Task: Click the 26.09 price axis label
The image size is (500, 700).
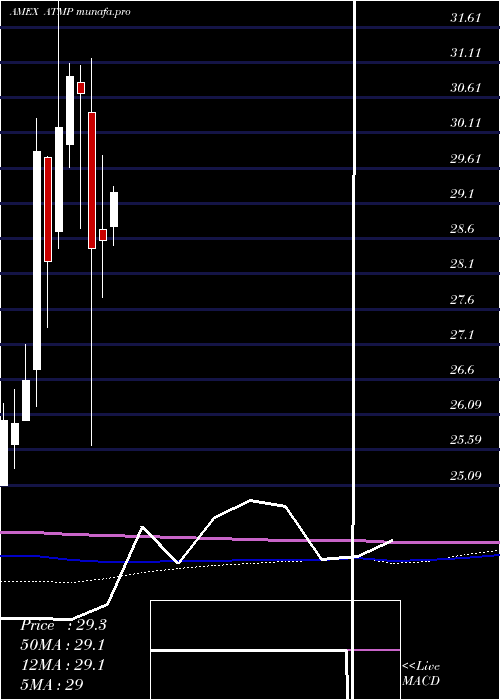Action: click(466, 405)
